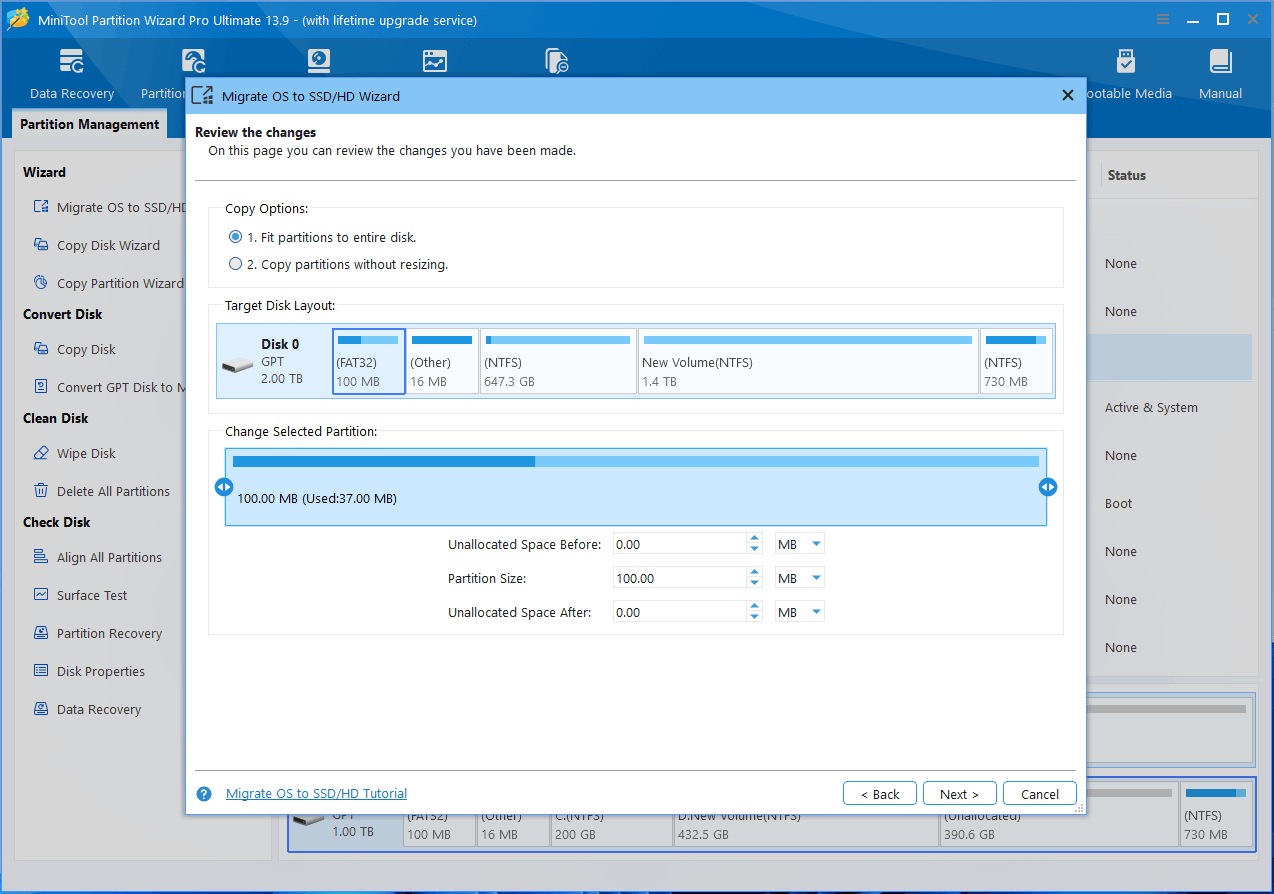1274x894 pixels.
Task: Click the sidebar Data Recovery icon
Action: tap(41, 709)
